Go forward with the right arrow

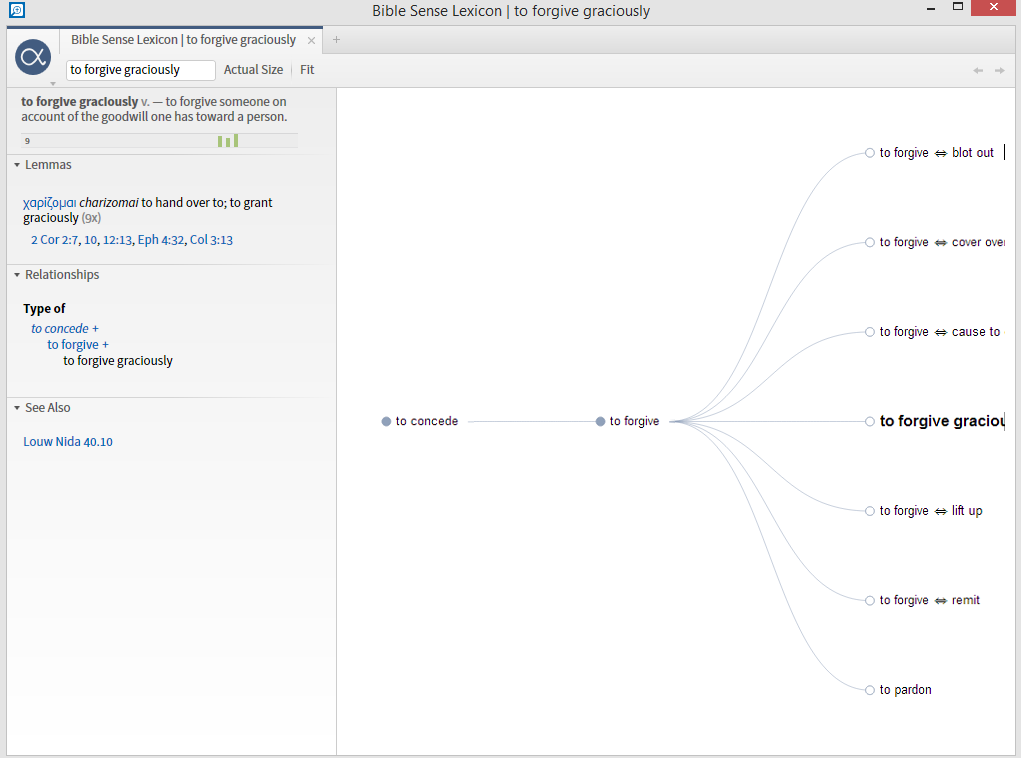click(x=1000, y=70)
